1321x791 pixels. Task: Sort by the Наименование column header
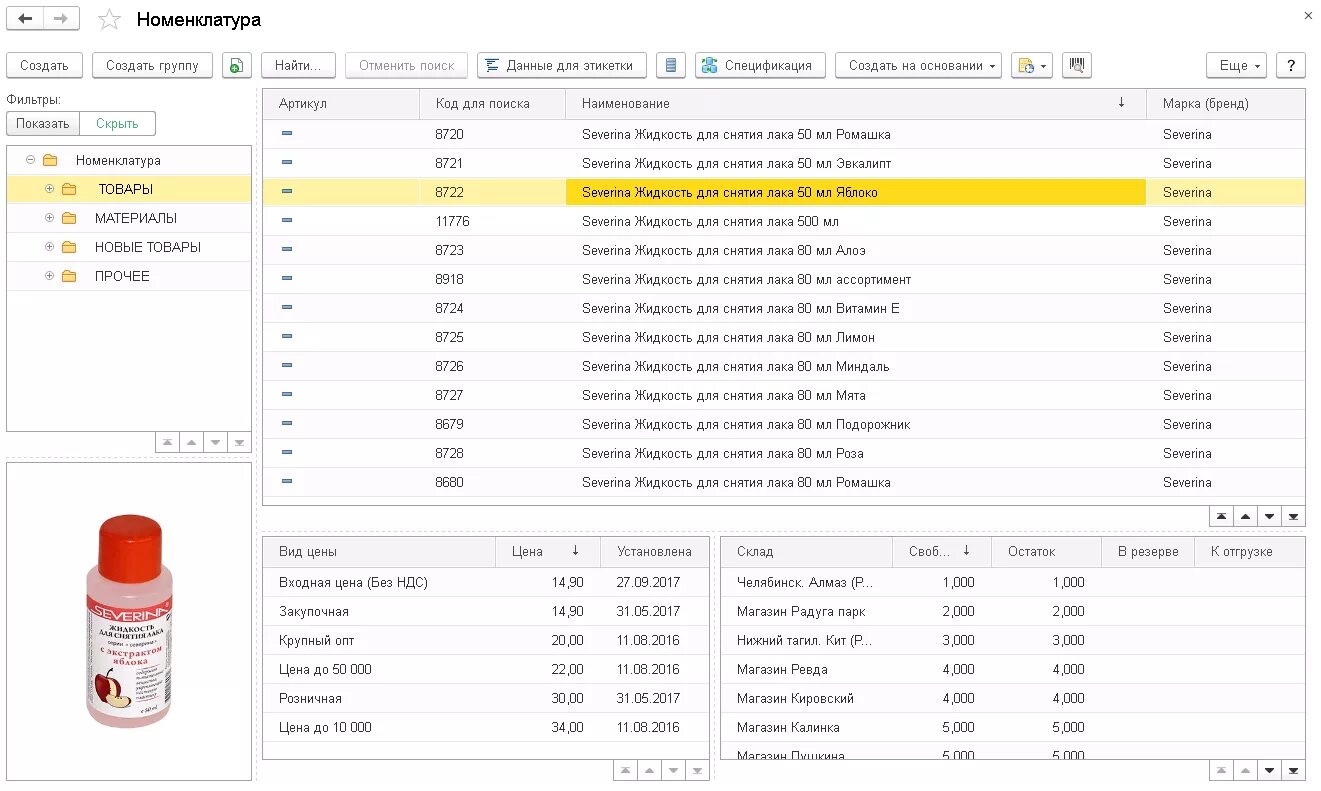coord(856,104)
